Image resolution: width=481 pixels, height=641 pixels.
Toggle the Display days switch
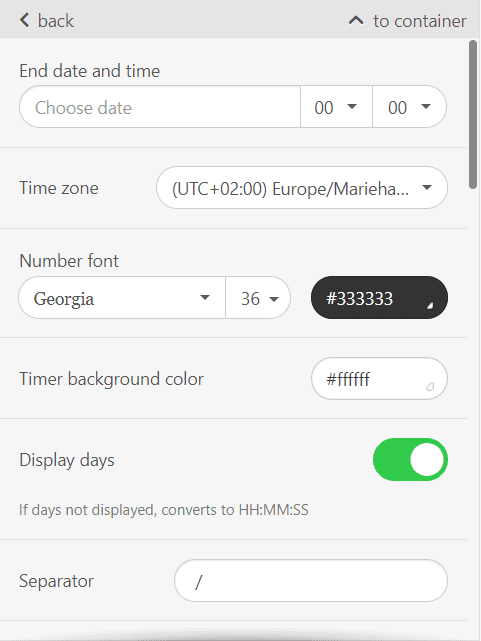(410, 459)
